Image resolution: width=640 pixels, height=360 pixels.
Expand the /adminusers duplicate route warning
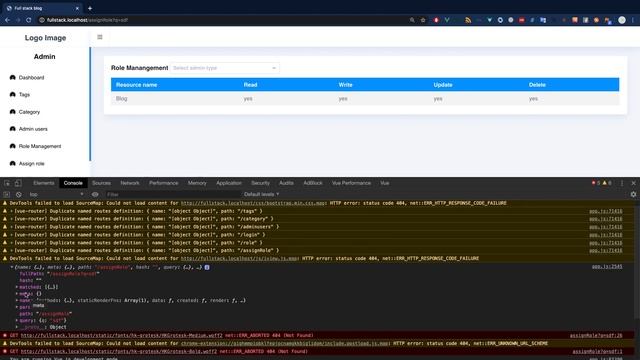11,227
